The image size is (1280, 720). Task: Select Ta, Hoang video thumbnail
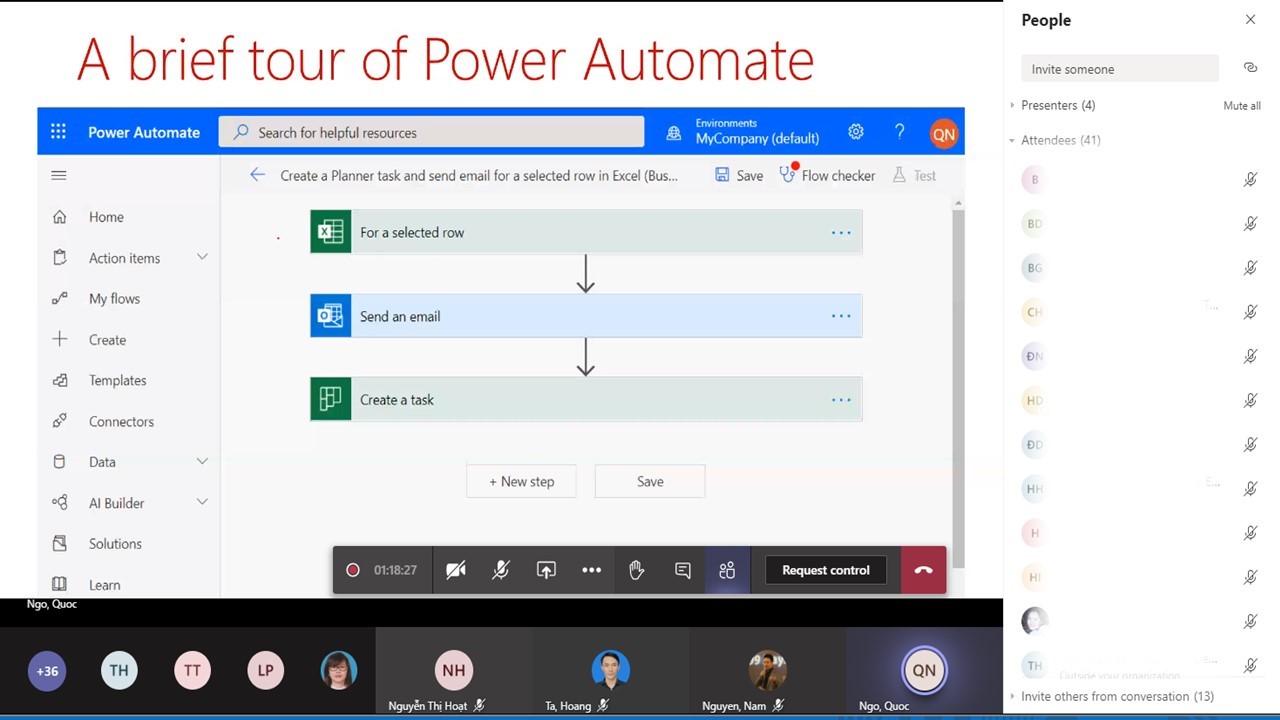tap(610, 669)
